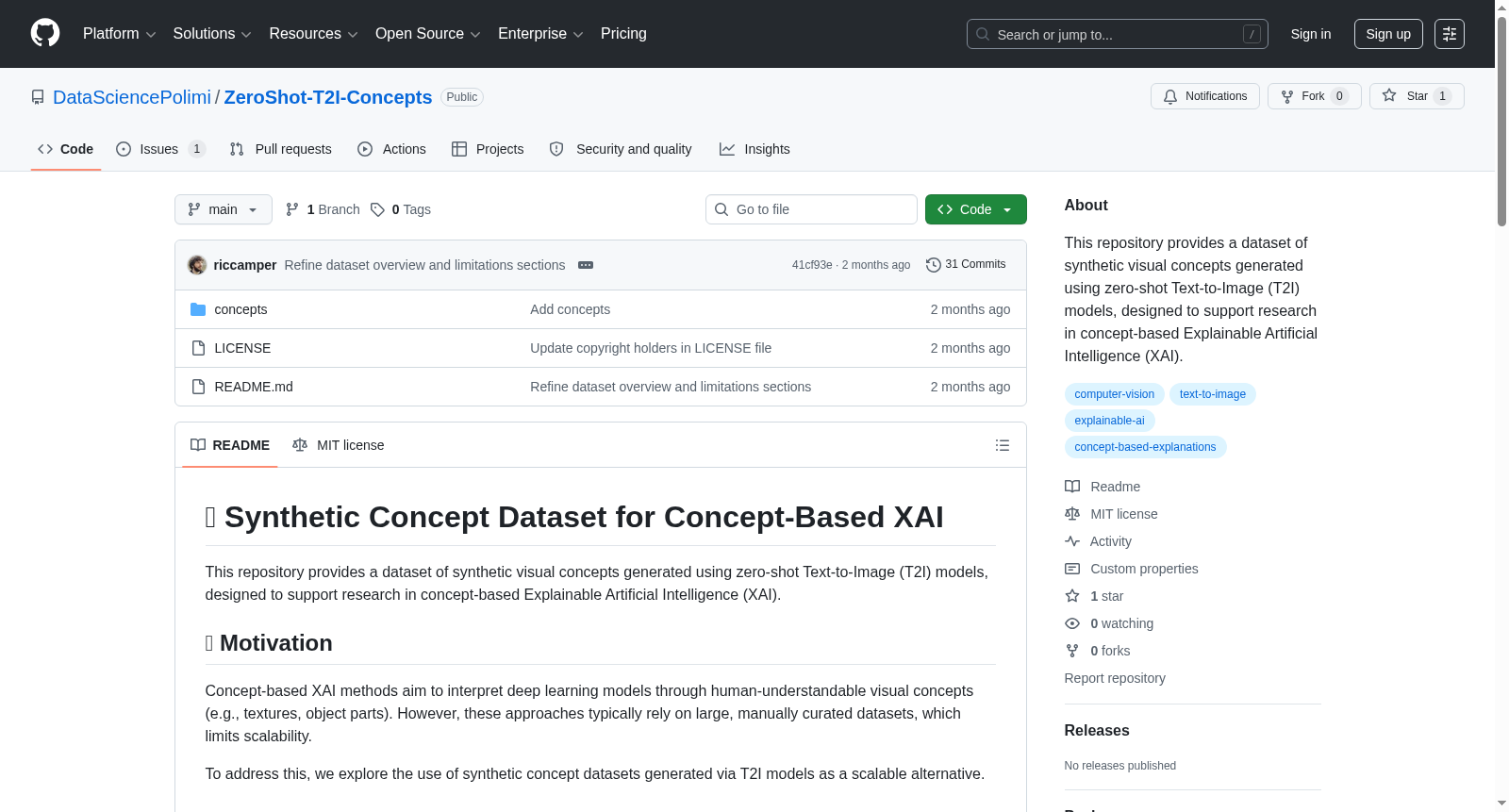The height and width of the screenshot is (812, 1509).
Task: Click the computer-vision topic tag
Action: (1114, 394)
